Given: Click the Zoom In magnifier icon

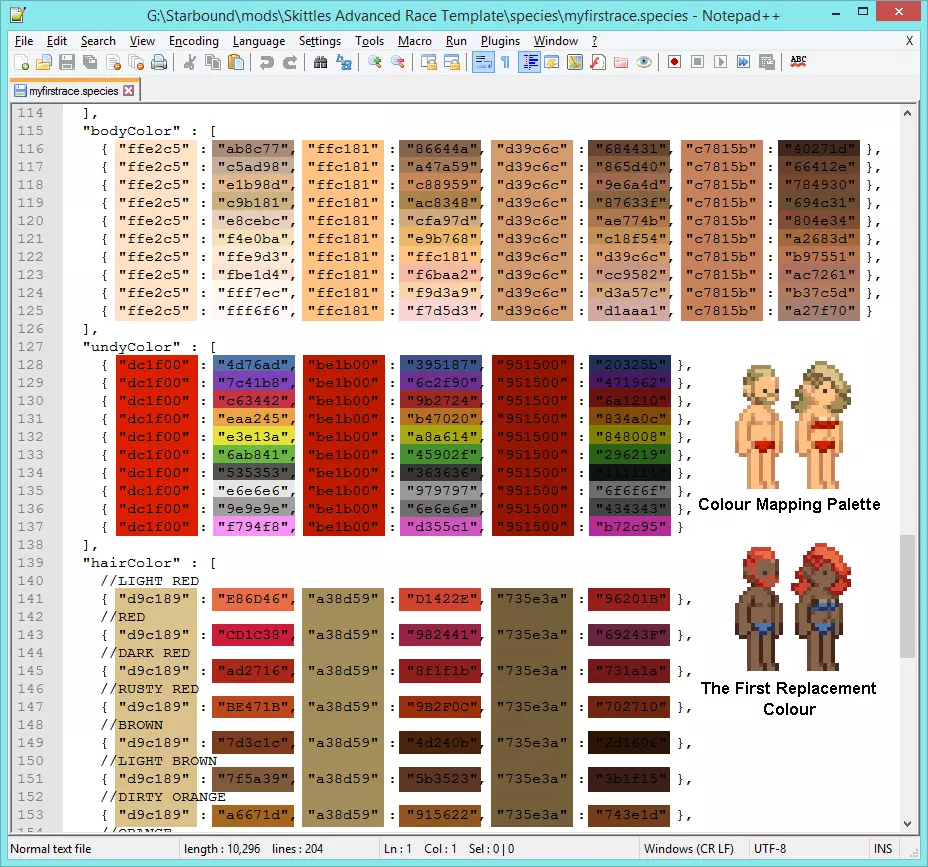Looking at the screenshot, I should [x=374, y=62].
